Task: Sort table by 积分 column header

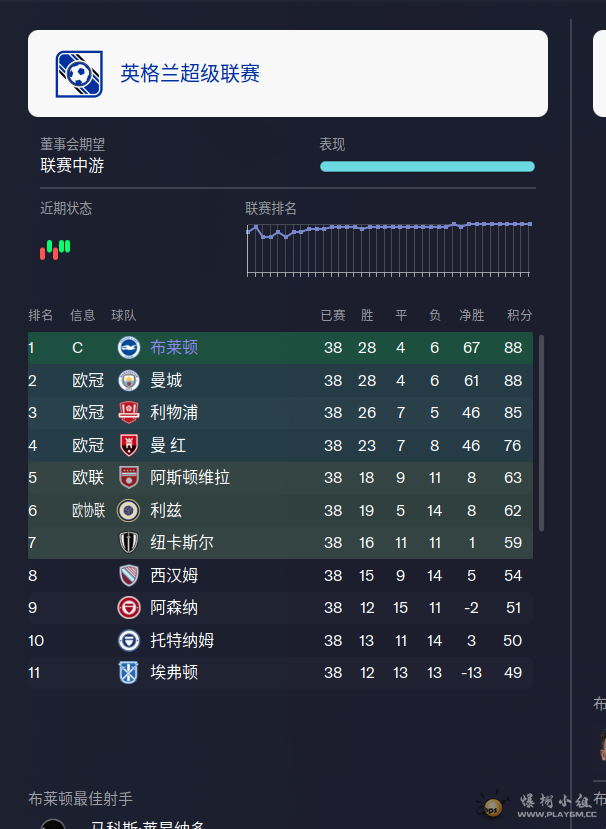Action: coord(519,316)
